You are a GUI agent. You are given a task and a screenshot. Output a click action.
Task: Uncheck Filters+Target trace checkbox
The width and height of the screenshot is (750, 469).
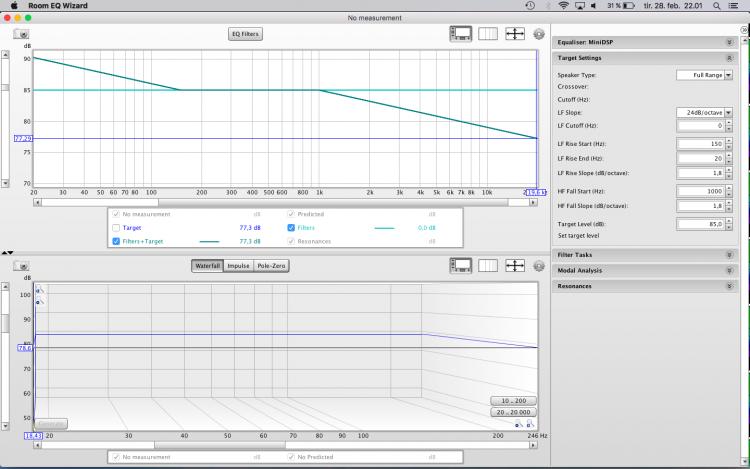[x=116, y=241]
